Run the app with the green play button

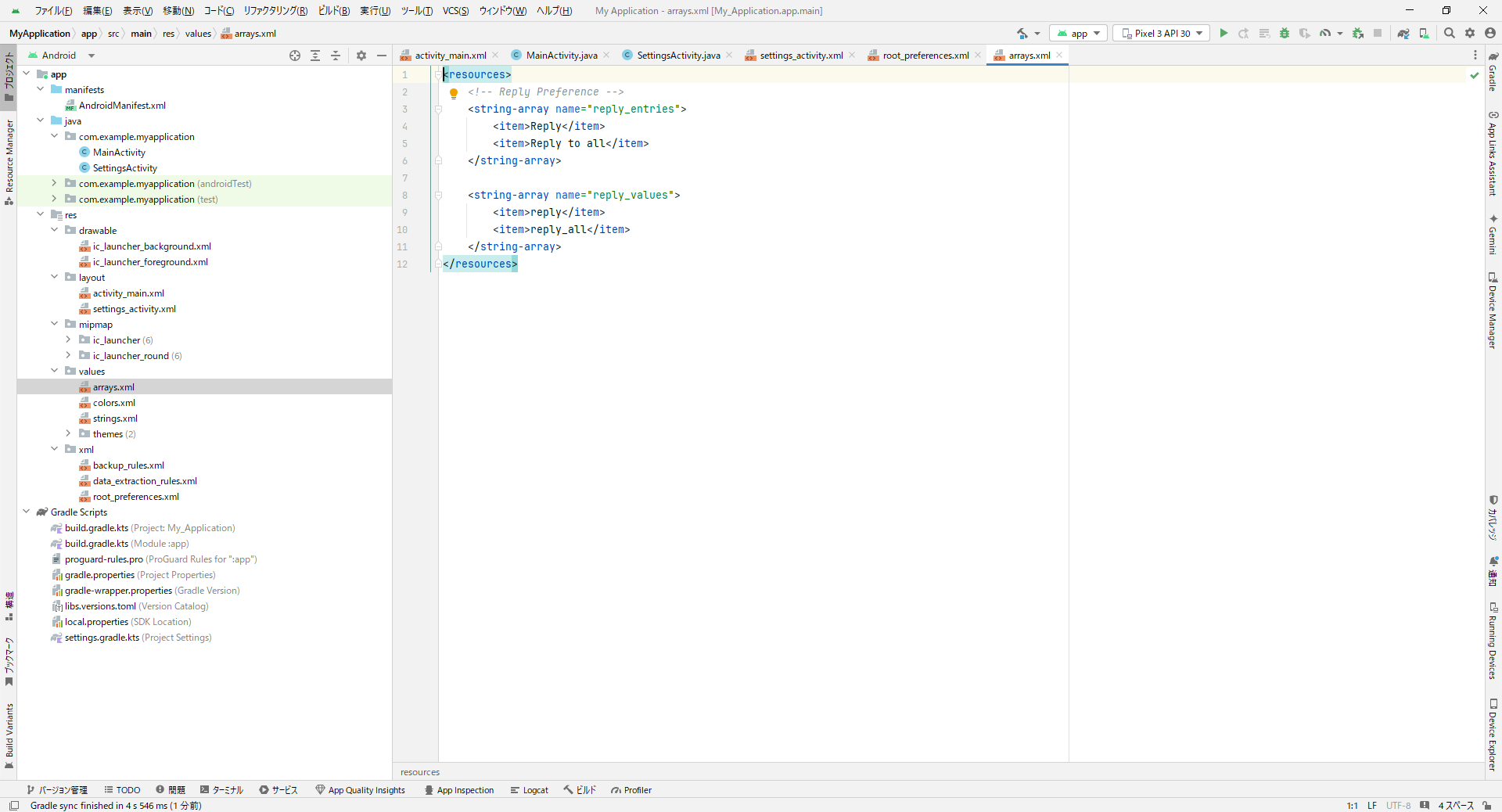[x=1224, y=33]
